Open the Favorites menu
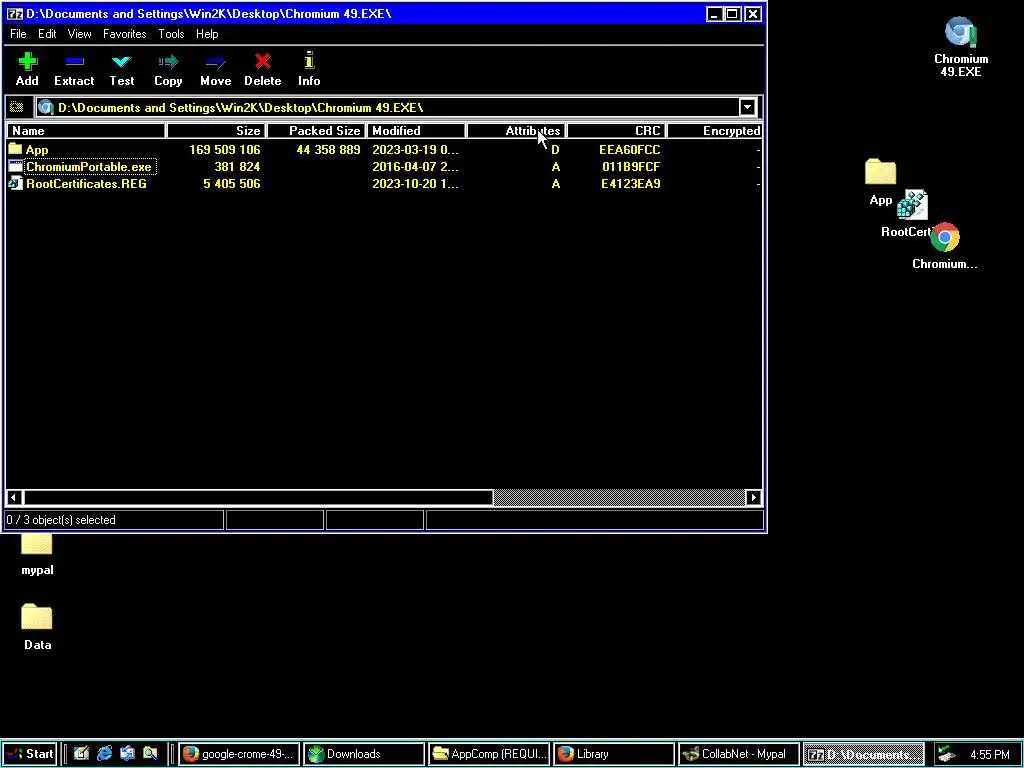The height and width of the screenshot is (768, 1024). click(124, 34)
